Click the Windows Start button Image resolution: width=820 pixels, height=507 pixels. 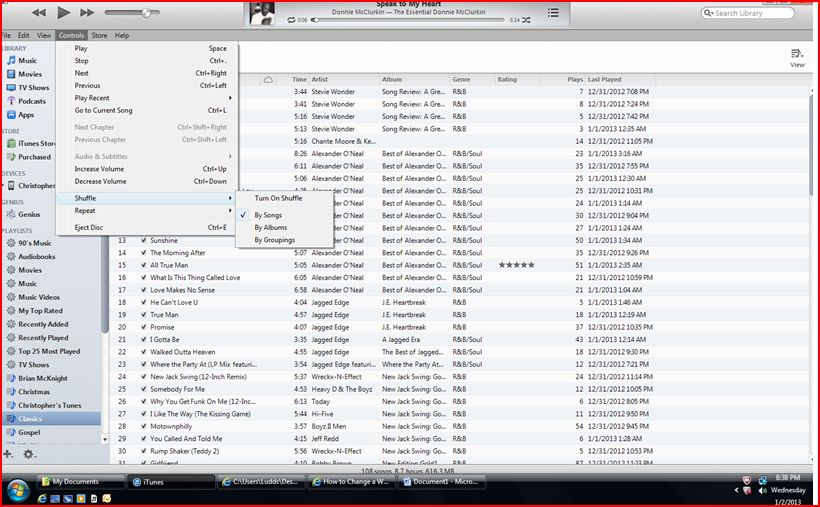[18, 490]
